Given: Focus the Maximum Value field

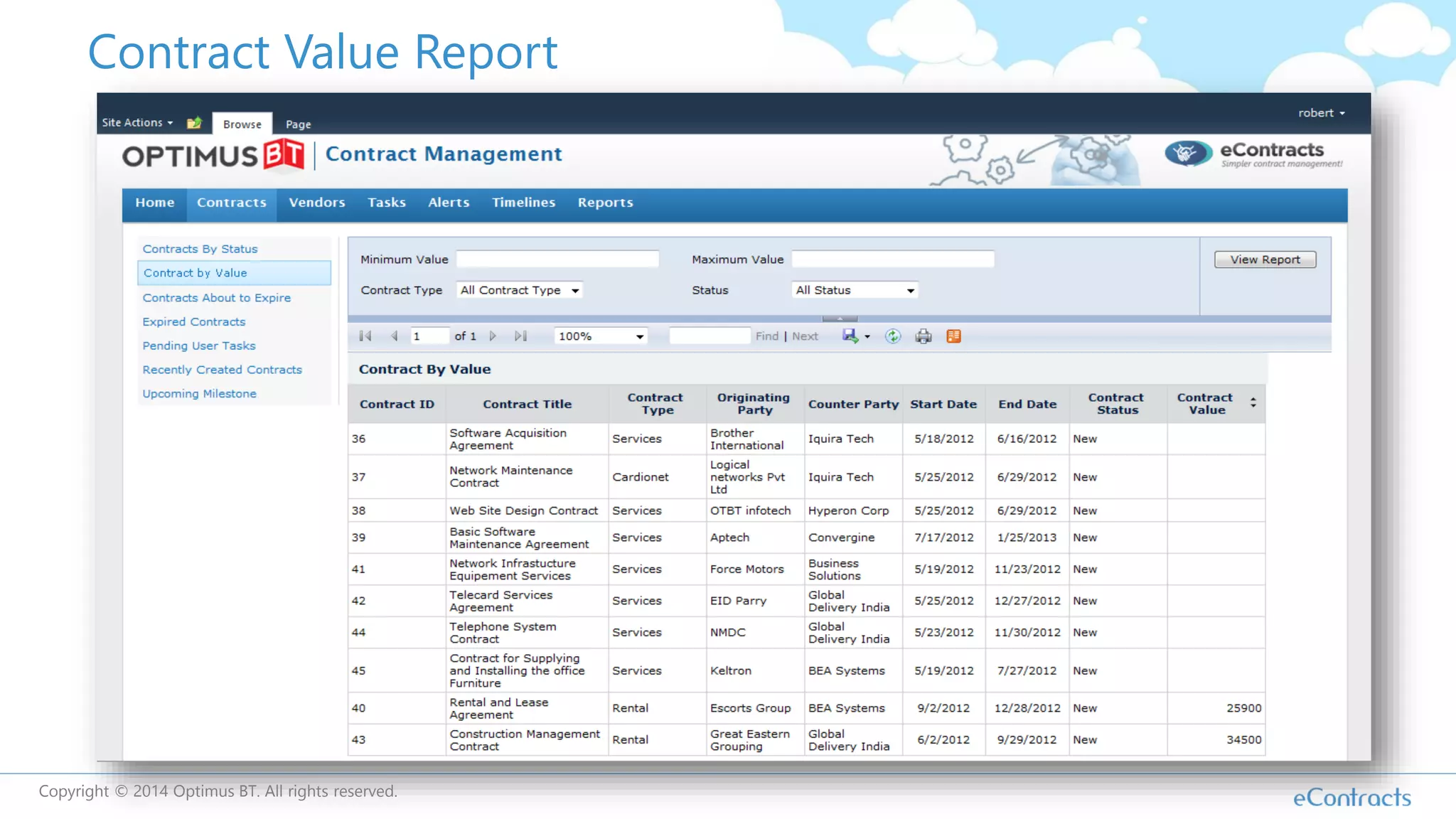Looking at the screenshot, I should point(893,259).
